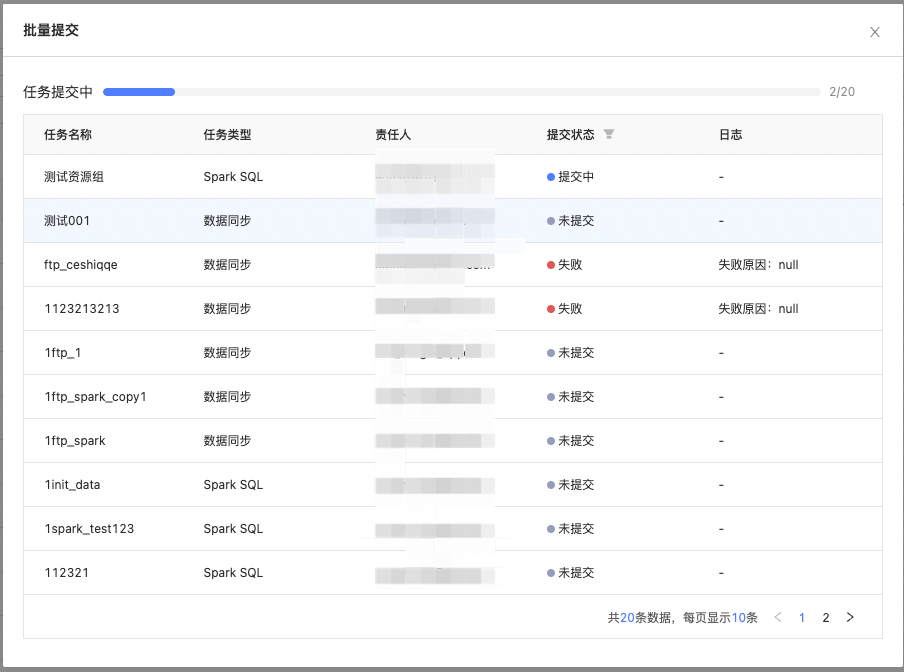The image size is (904, 672).
Task: Go to previous page arrow
Action: [778, 617]
